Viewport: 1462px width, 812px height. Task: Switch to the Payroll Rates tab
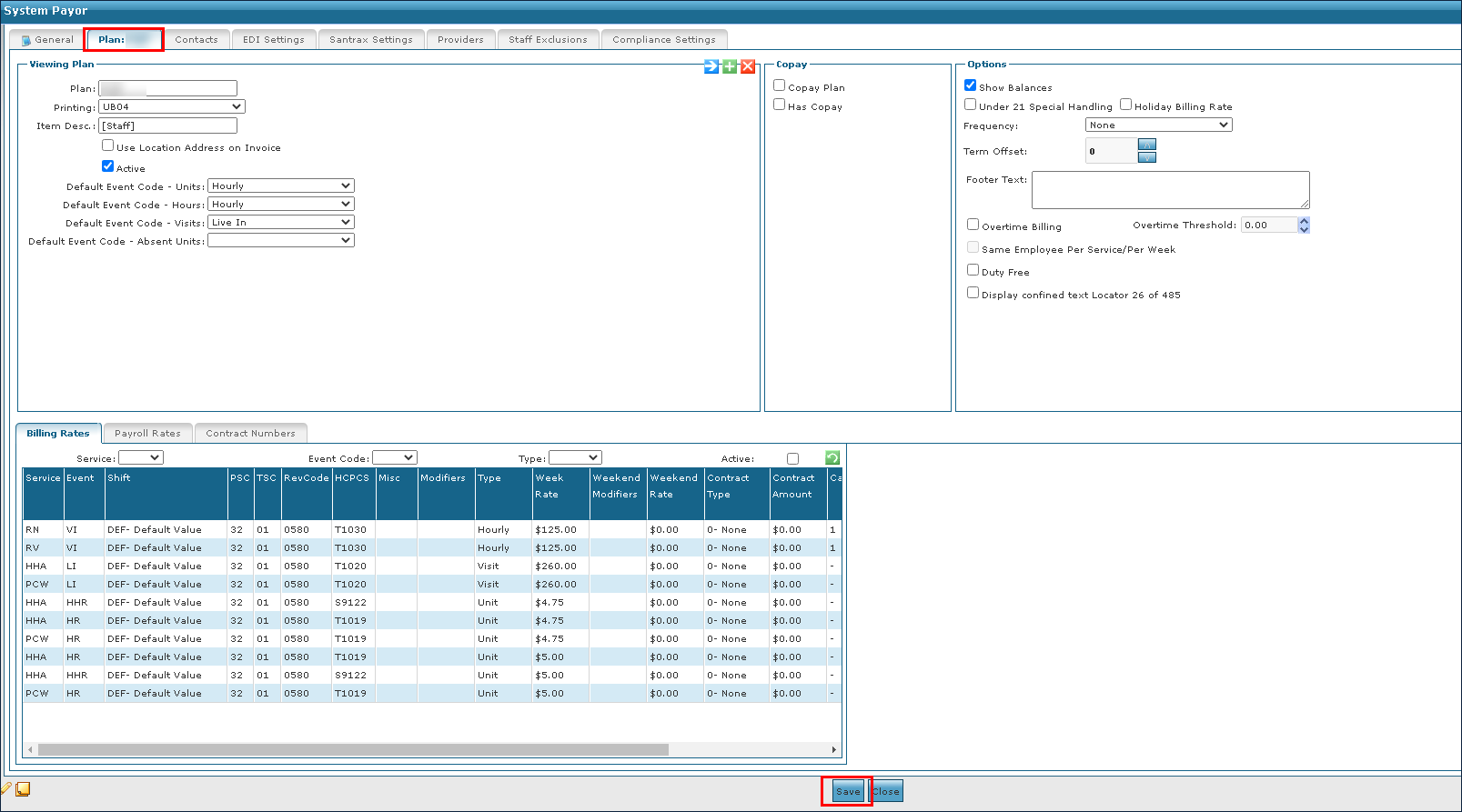(x=147, y=434)
